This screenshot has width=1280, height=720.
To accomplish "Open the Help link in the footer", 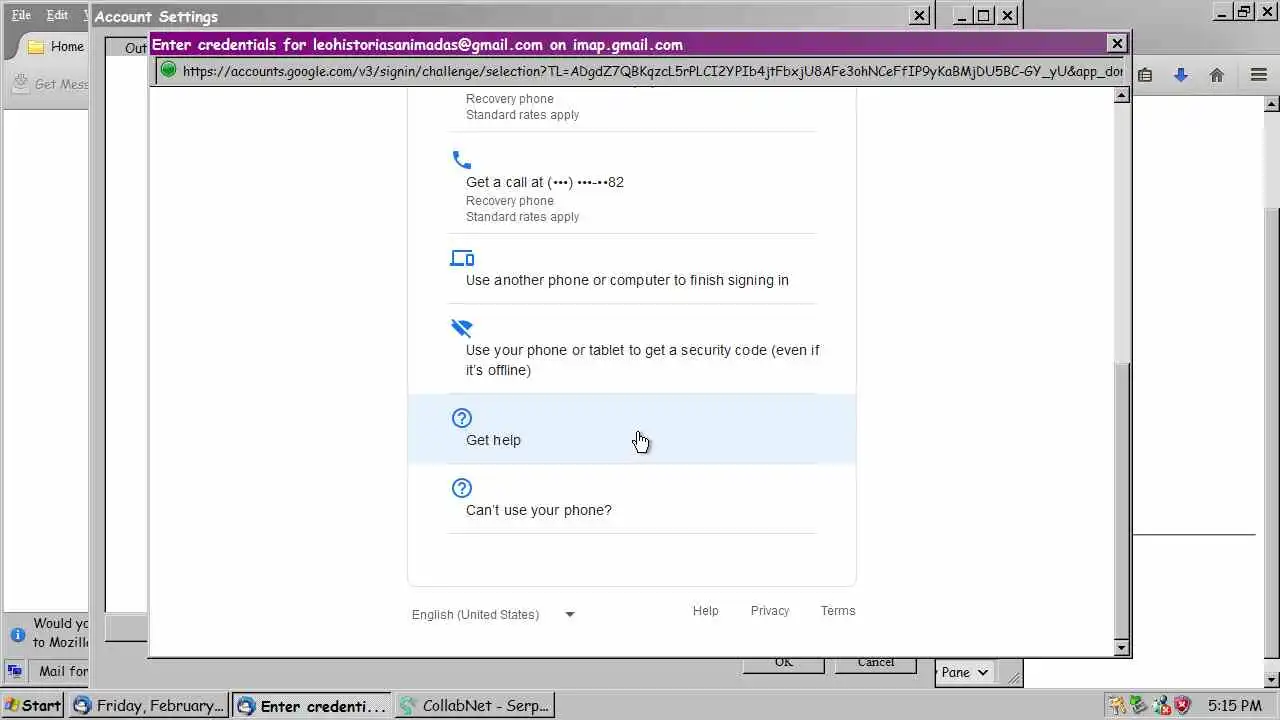I will coord(706,611).
